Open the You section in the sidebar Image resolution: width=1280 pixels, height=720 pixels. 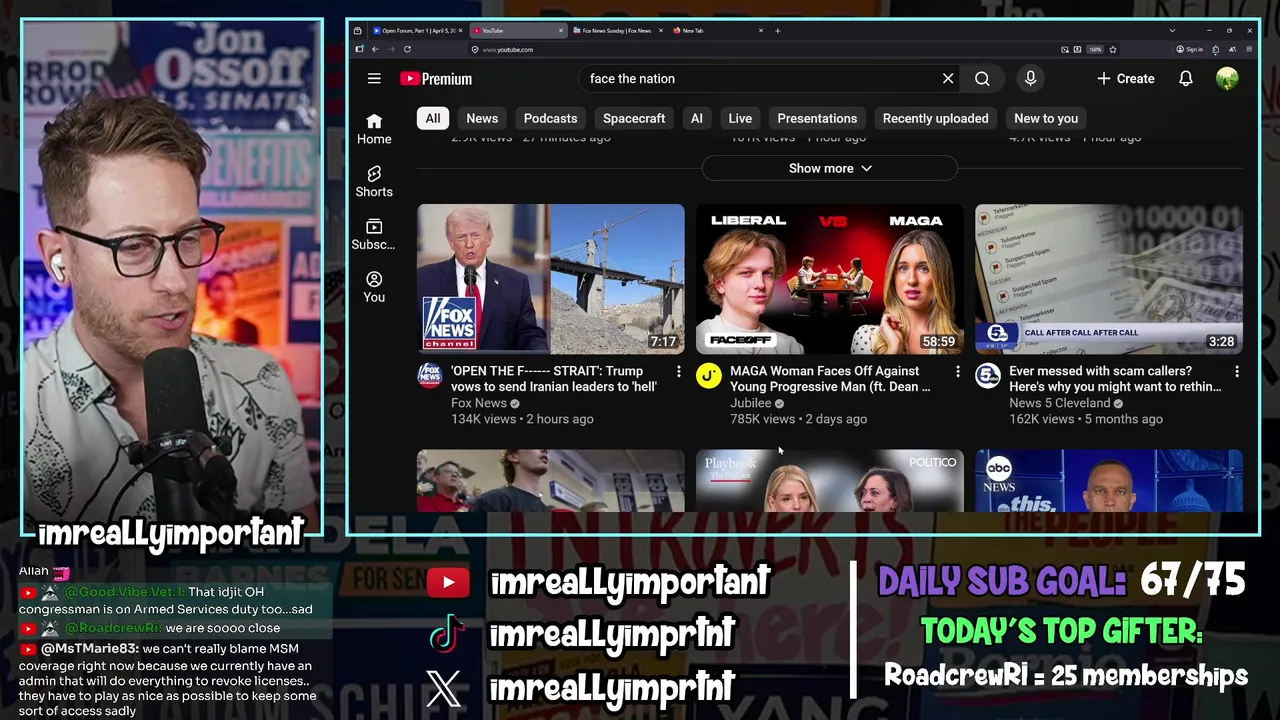[x=374, y=287]
